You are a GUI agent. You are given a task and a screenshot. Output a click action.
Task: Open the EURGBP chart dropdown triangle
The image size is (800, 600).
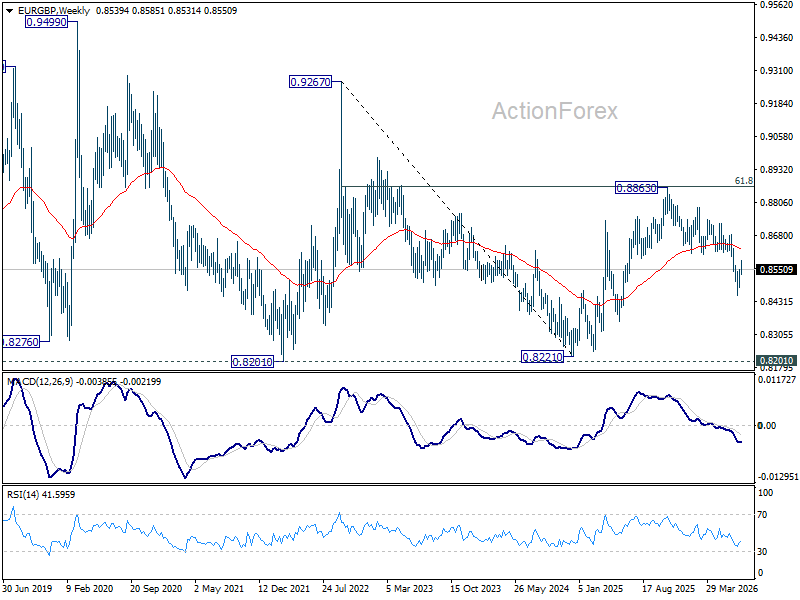pyautogui.click(x=9, y=11)
